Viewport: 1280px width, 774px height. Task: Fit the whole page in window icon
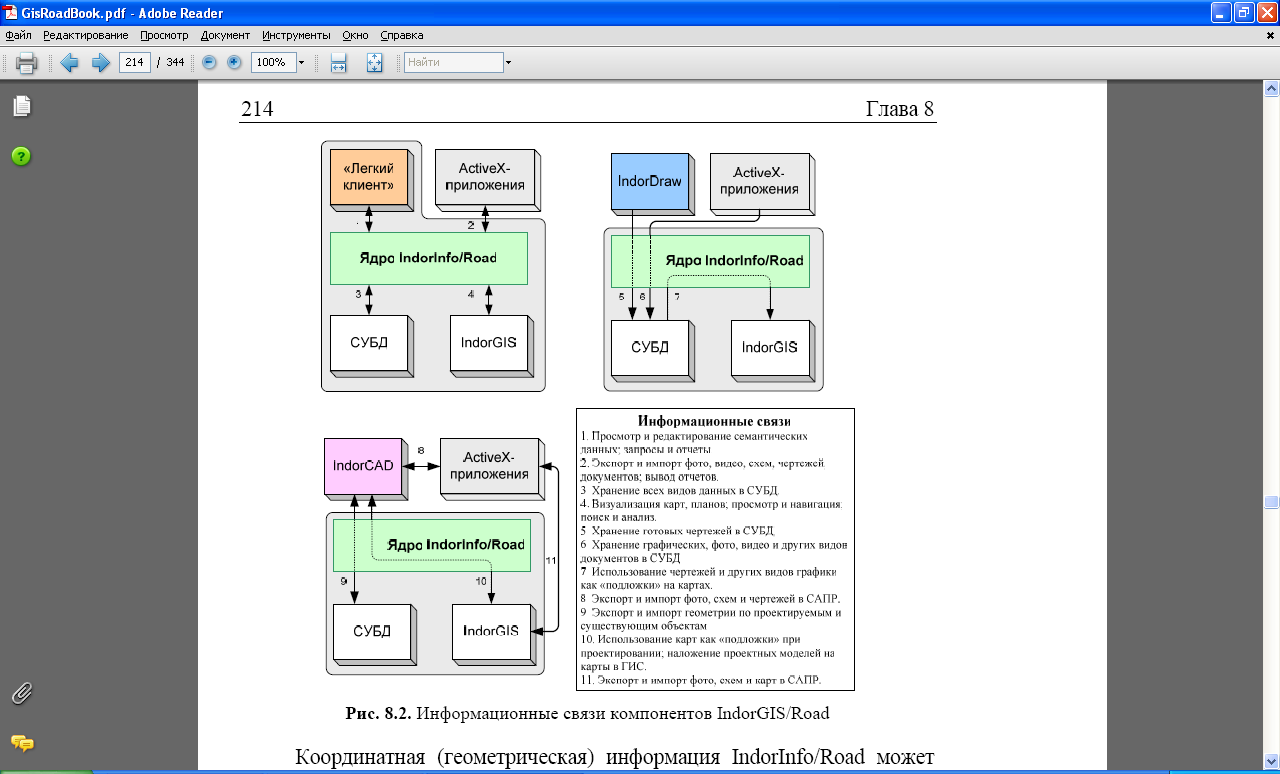(x=375, y=63)
